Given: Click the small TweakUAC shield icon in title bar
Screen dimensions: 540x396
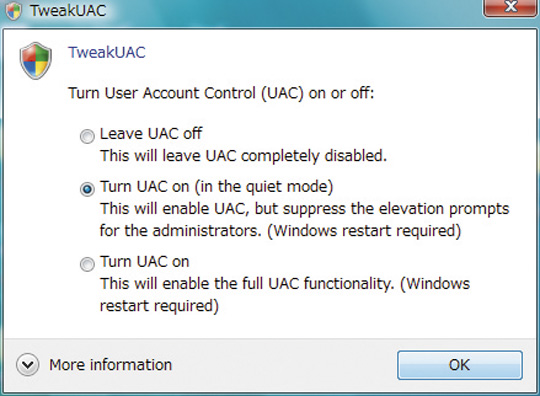Looking at the screenshot, I should tap(14, 10).
